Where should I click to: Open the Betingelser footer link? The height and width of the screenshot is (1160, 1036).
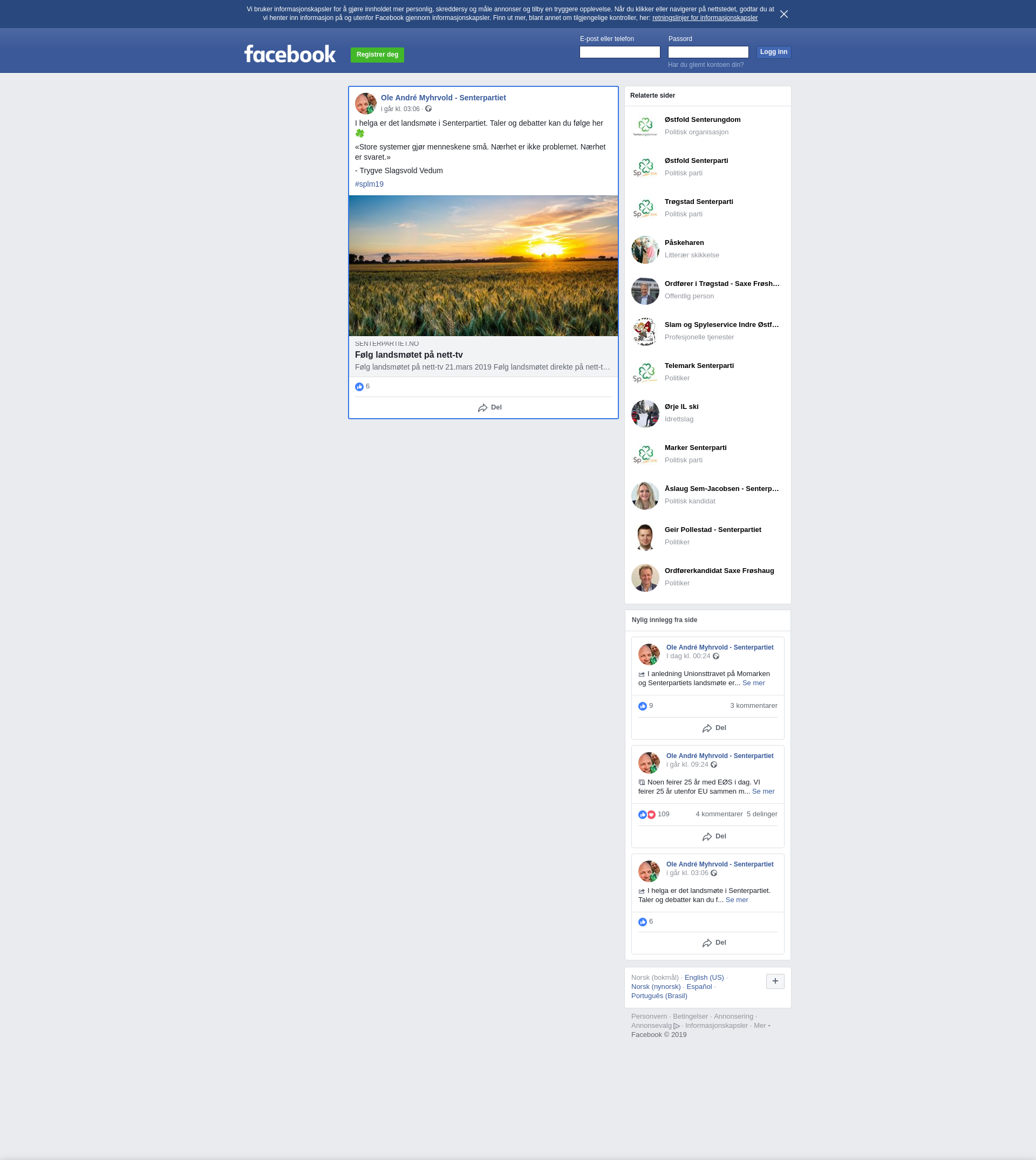point(690,1016)
